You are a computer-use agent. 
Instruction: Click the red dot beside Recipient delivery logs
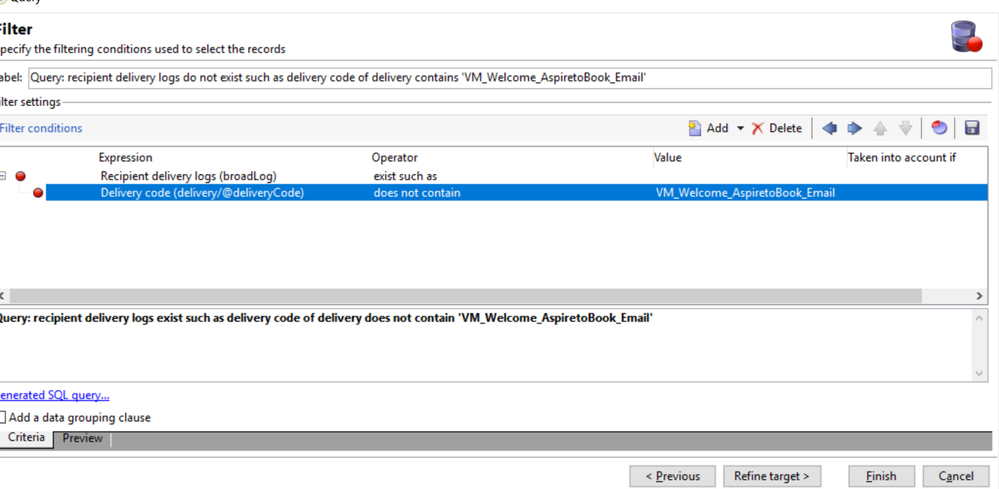point(20,176)
